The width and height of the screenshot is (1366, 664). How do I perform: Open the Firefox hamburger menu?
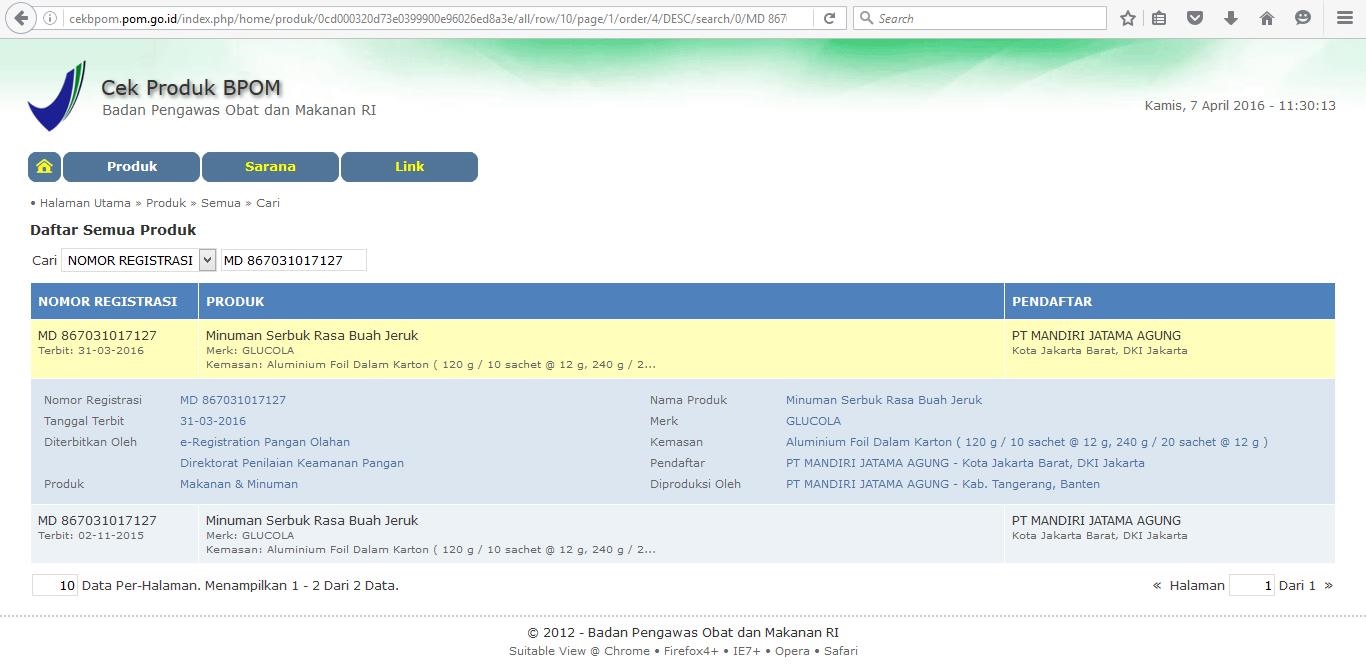[x=1345, y=18]
